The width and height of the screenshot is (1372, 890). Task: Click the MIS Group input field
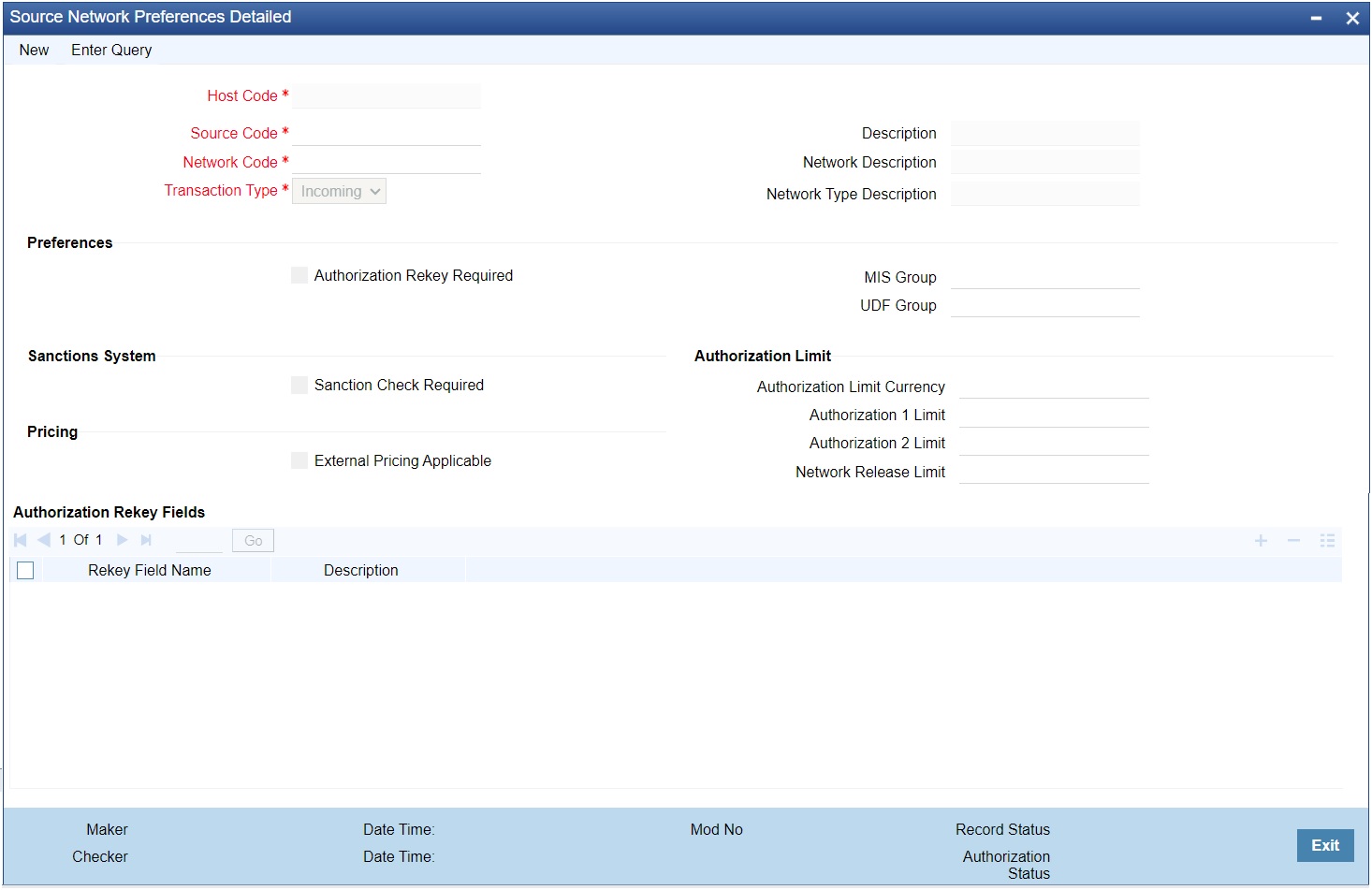click(x=1045, y=277)
